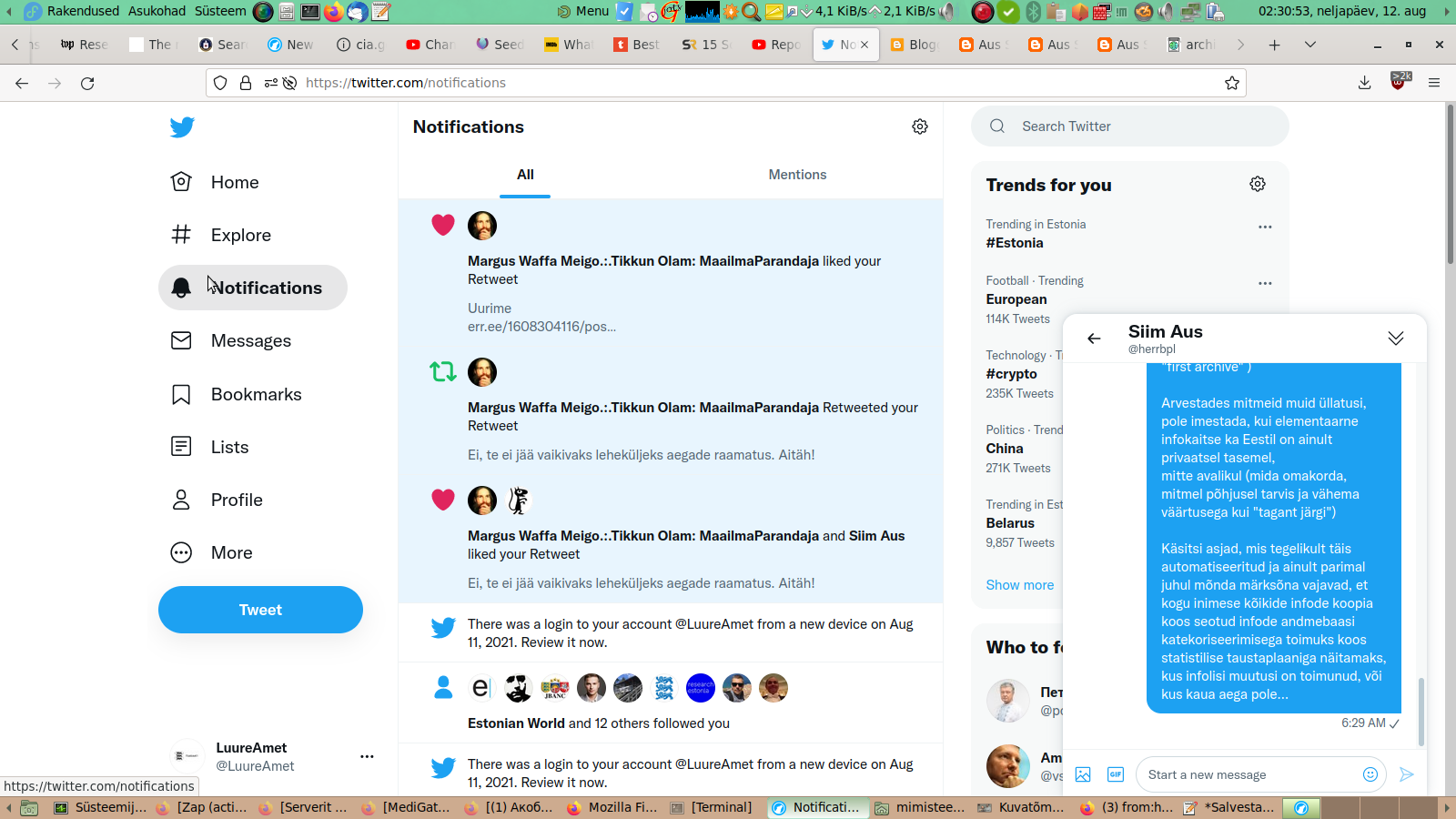The width and height of the screenshot is (1456, 819).
Task: Open LuureAmet account menu dots
Action: pyautogui.click(x=367, y=756)
